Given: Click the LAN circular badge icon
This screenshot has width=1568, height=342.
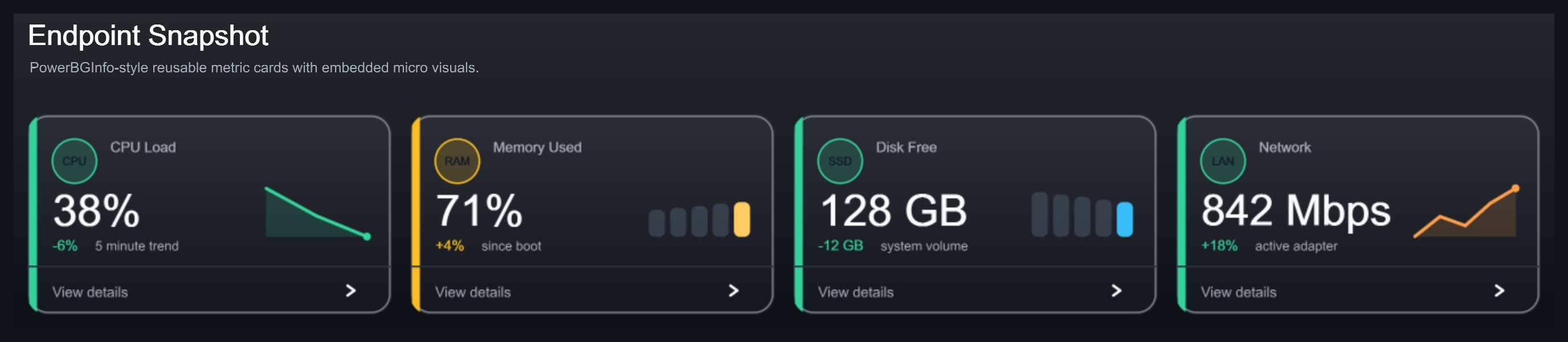Looking at the screenshot, I should point(1223,161).
